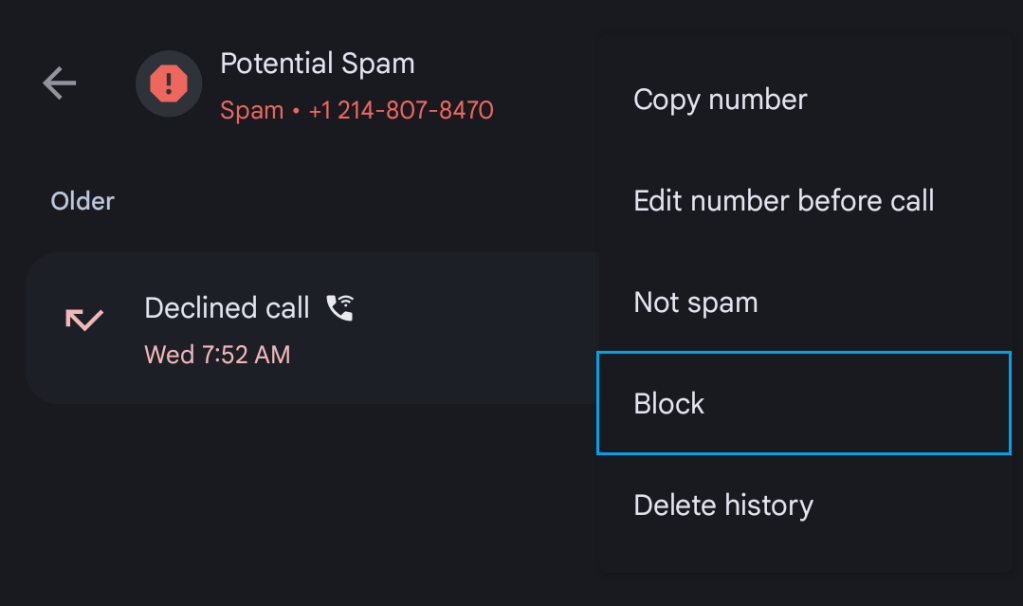Image resolution: width=1023 pixels, height=606 pixels.
Task: Choose Delete history from the menu
Action: coord(723,505)
